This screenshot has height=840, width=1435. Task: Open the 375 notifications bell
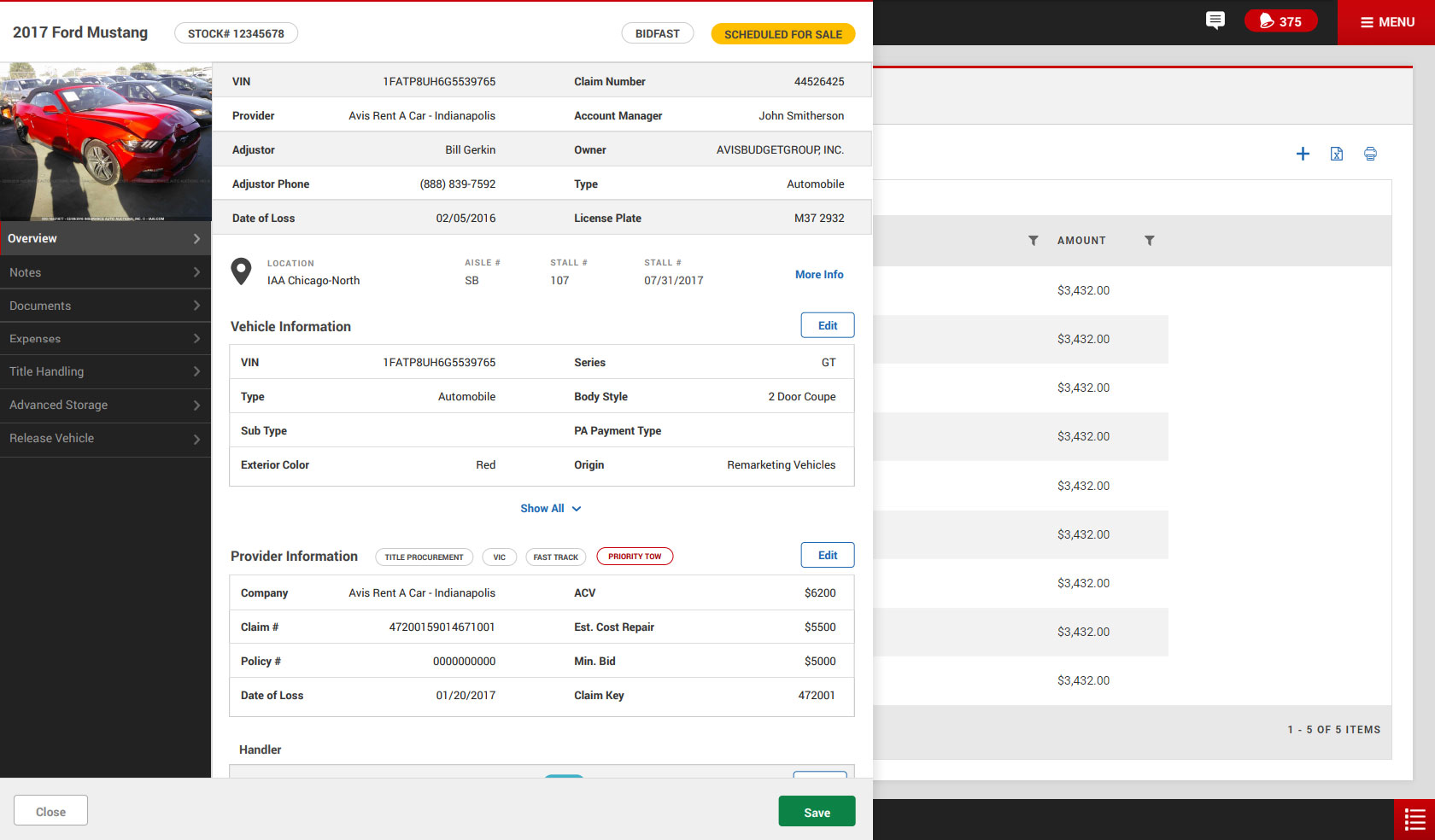[x=1280, y=21]
